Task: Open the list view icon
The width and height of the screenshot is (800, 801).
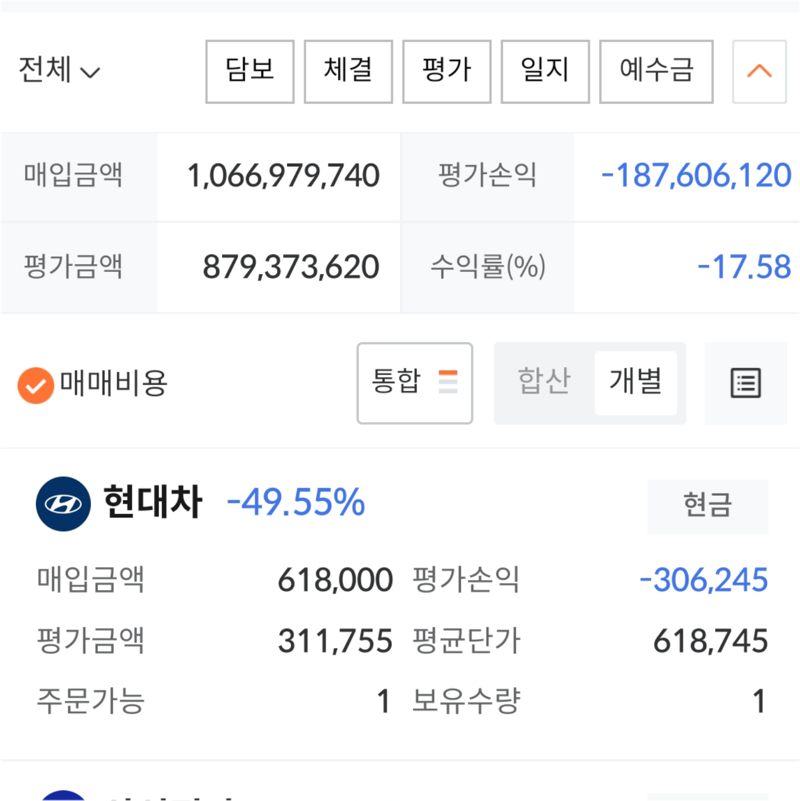Action: coord(746,383)
